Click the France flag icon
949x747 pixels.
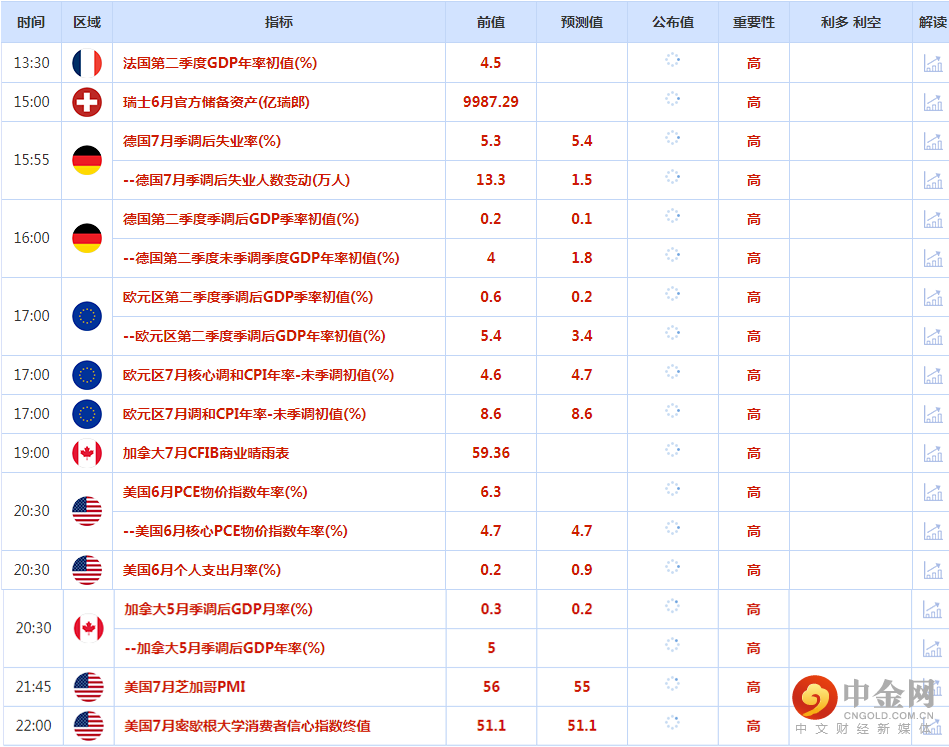(87, 63)
